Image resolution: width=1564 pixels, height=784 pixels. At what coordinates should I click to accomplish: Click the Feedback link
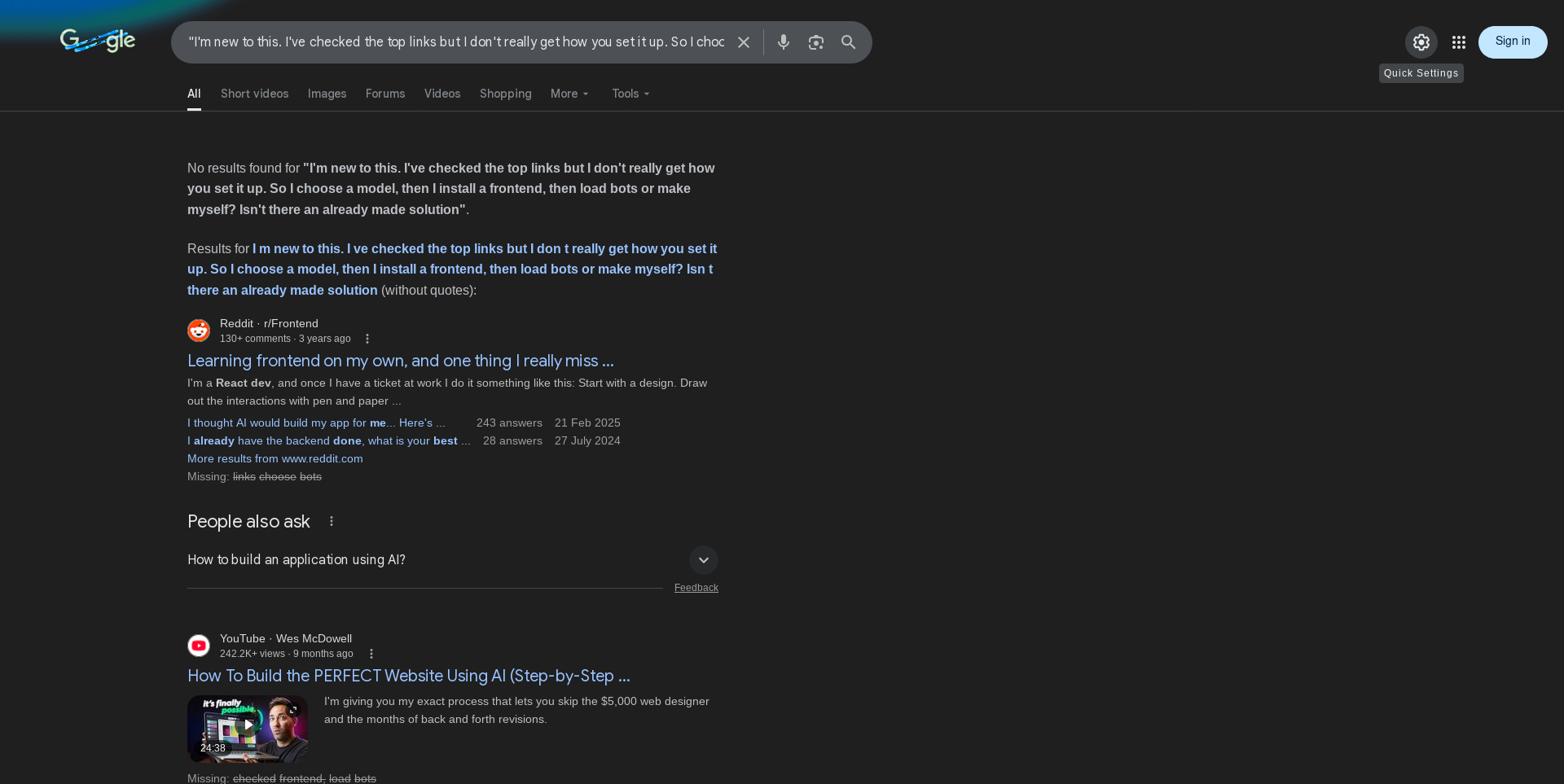point(696,588)
